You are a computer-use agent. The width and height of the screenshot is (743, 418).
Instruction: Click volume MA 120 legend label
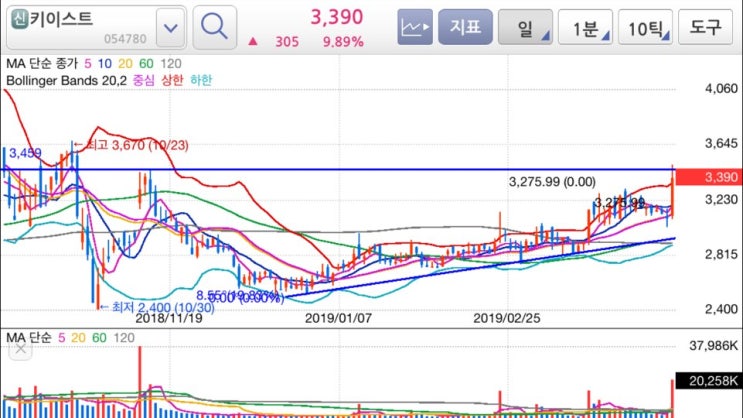(124, 337)
